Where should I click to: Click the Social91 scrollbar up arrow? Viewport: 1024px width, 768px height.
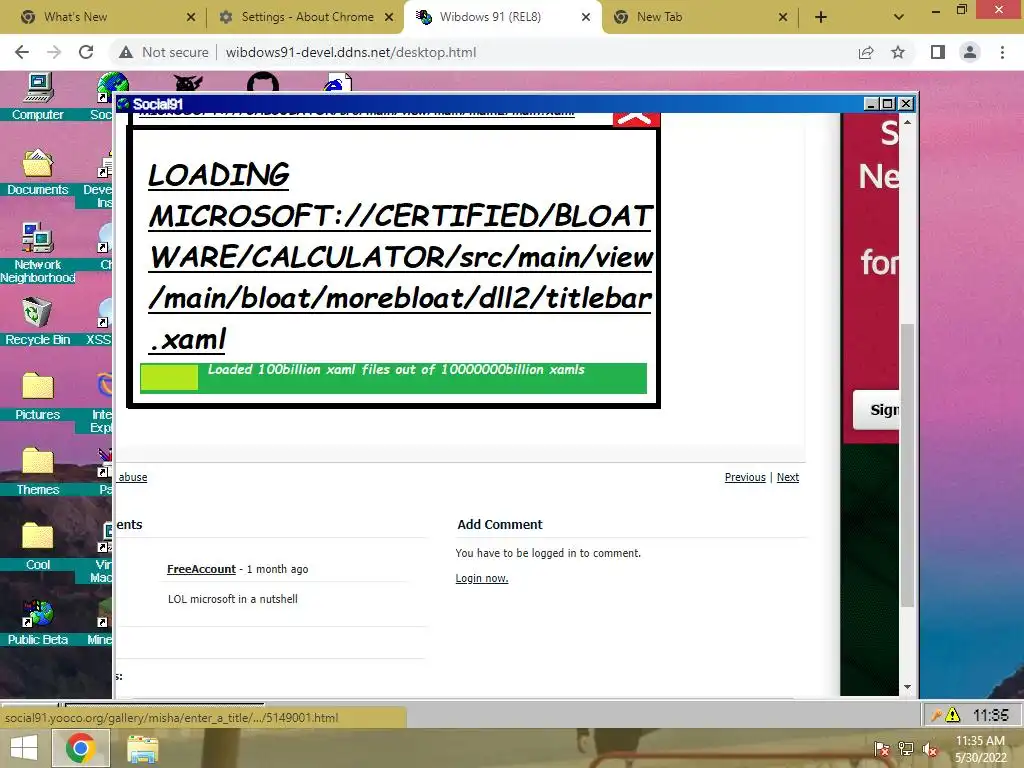click(x=907, y=122)
